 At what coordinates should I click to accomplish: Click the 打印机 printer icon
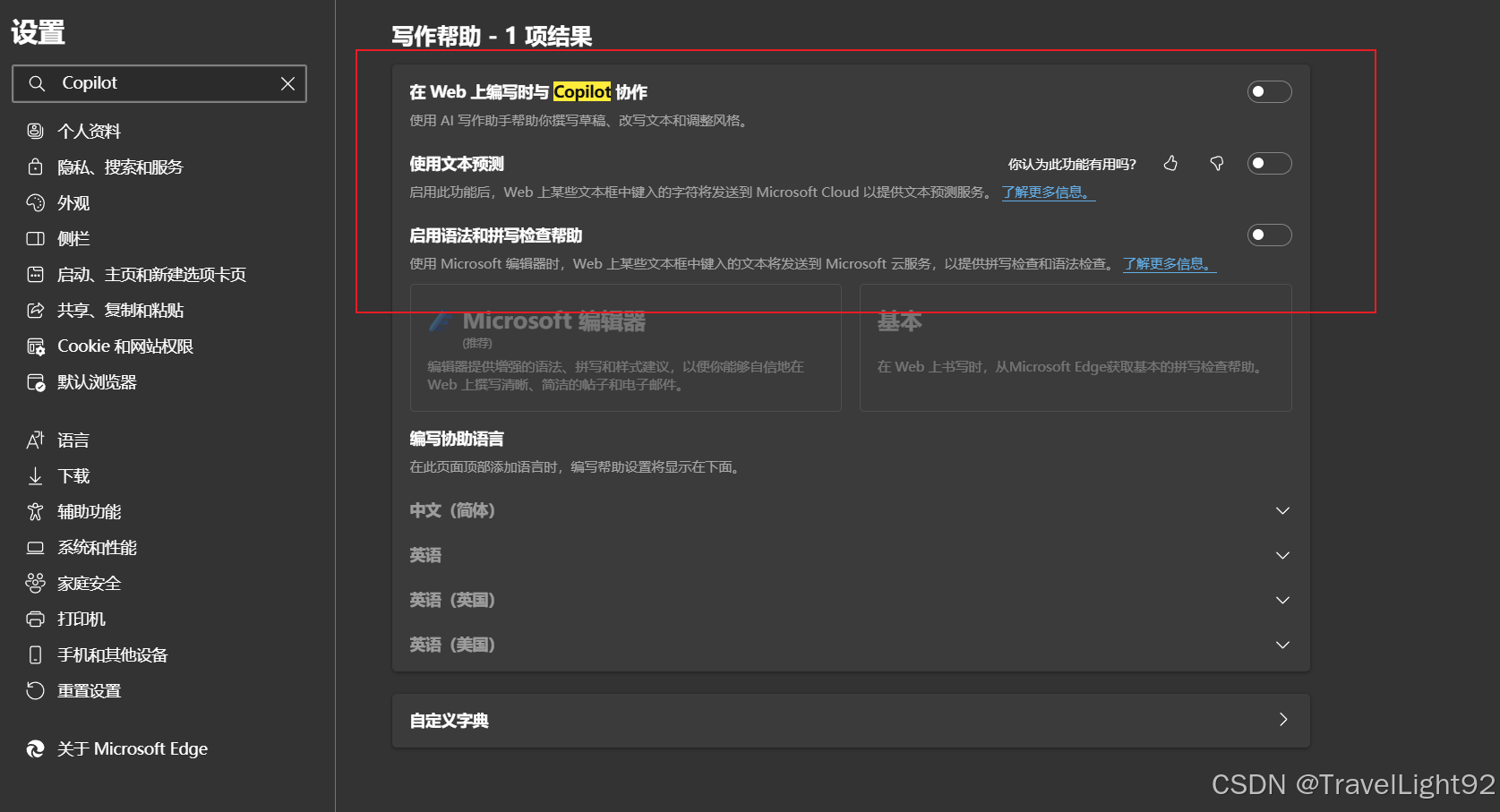pos(35,619)
